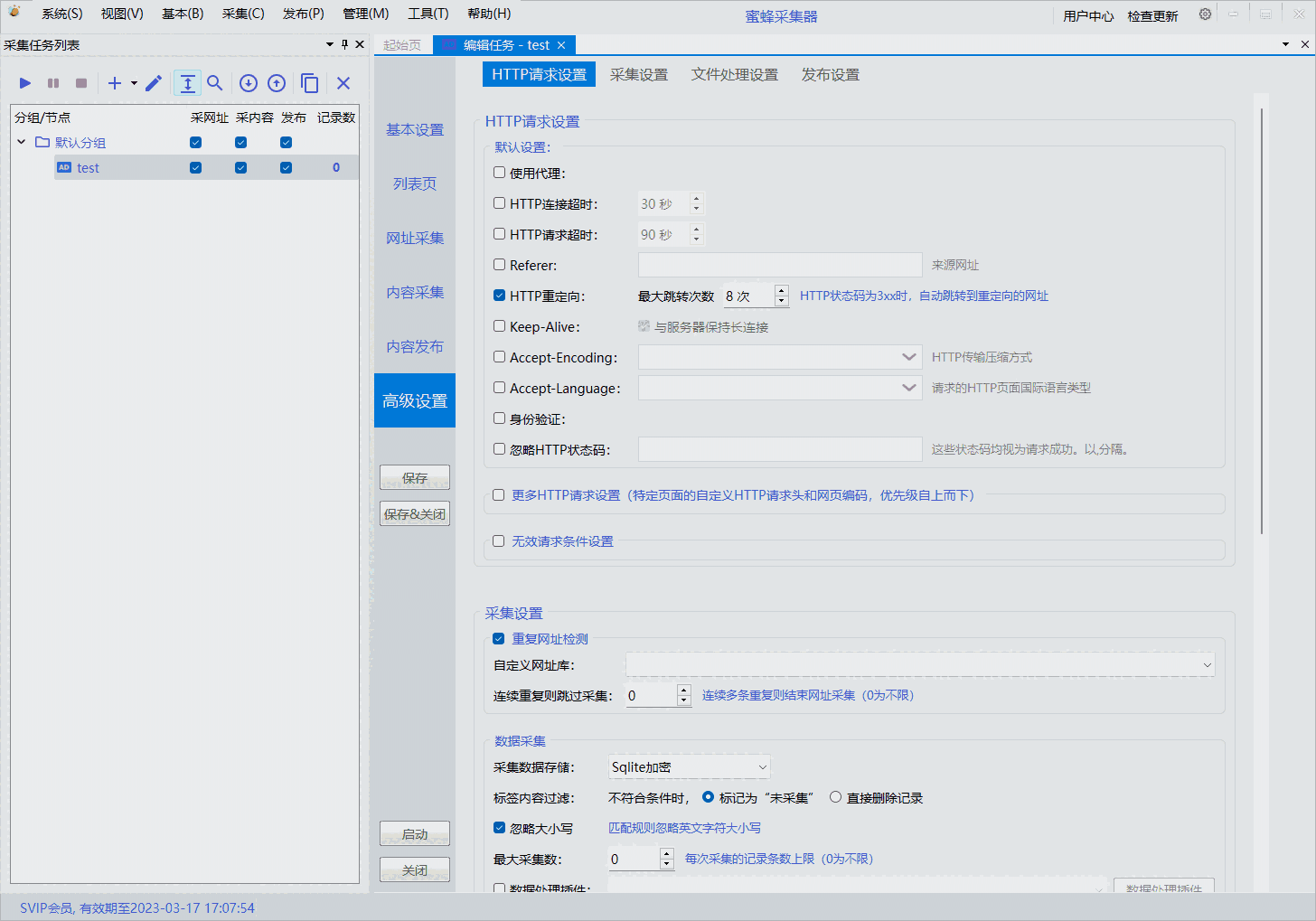Start running the selected task
The width and height of the screenshot is (1316, 921).
click(24, 83)
